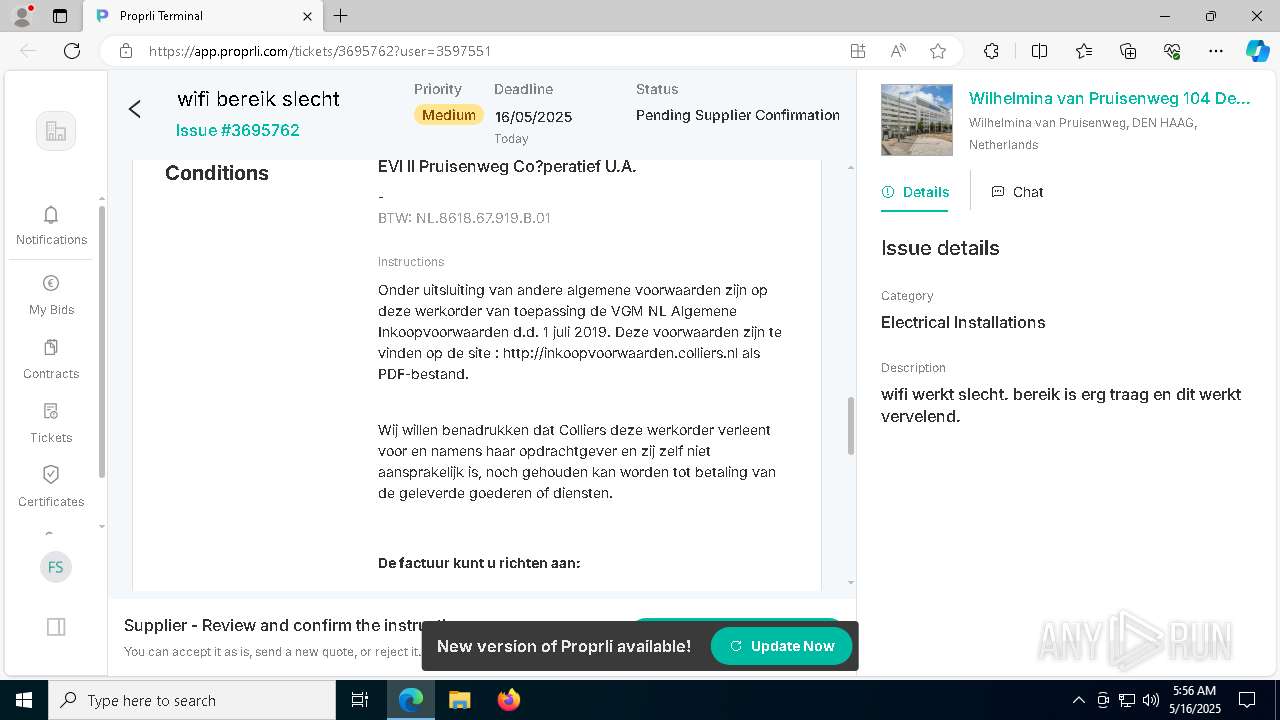
Task: Click the left sidebar scrollbar
Action: [101, 340]
